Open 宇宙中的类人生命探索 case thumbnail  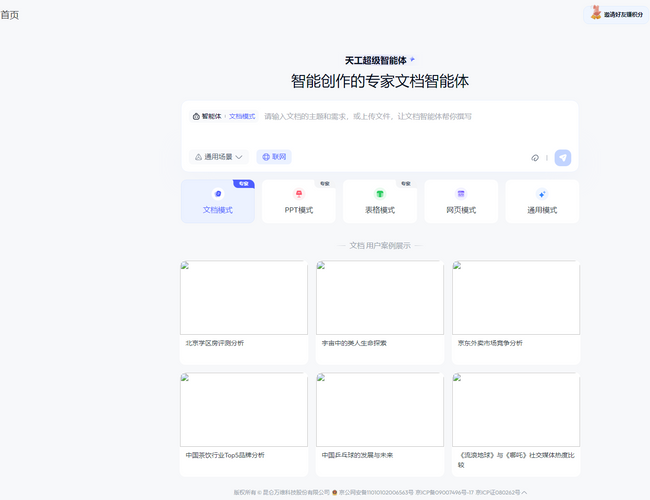point(380,297)
